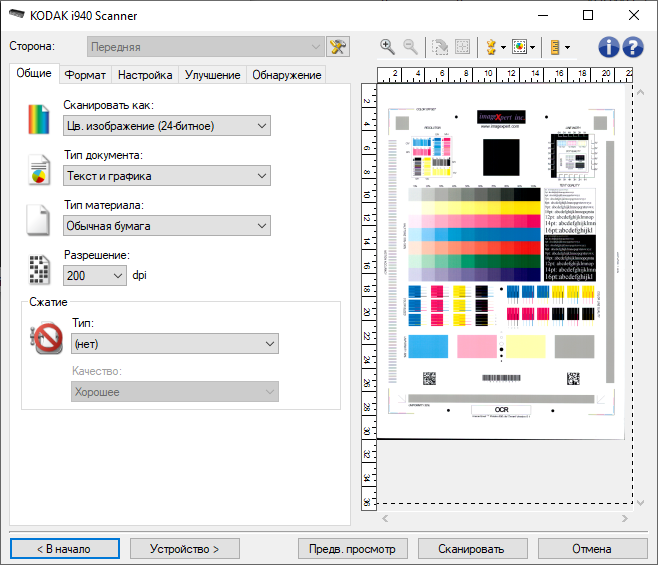The image size is (658, 565).
Task: Open the resolution dpi dropdown
Action: [95, 276]
